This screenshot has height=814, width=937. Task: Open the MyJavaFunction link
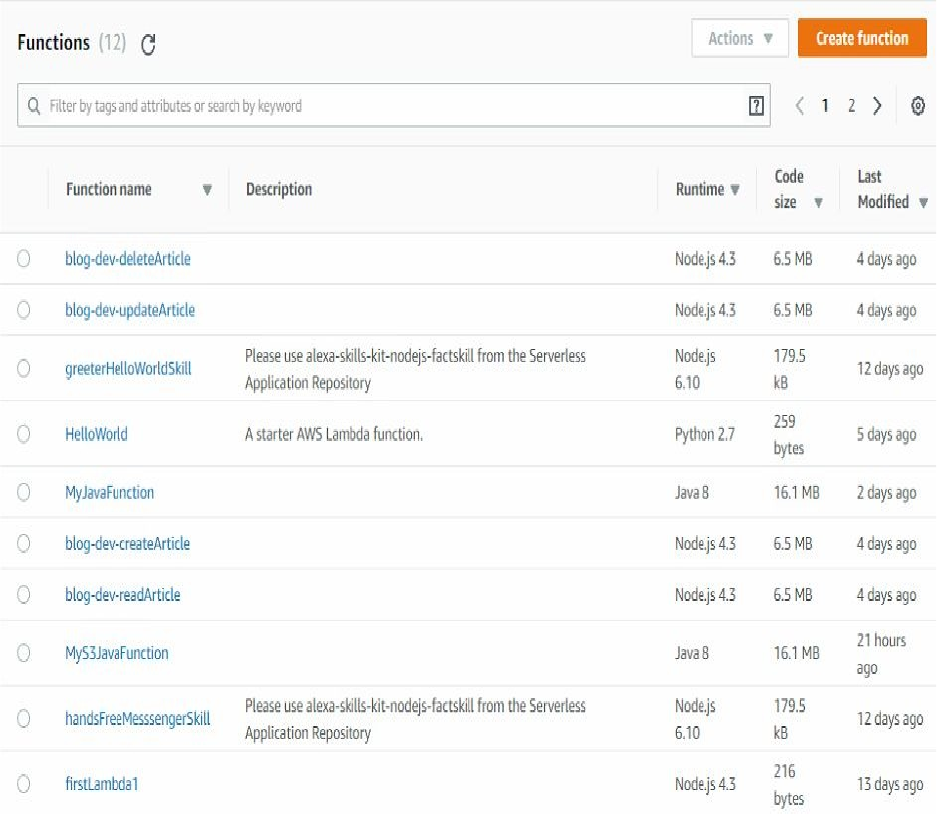coord(110,492)
